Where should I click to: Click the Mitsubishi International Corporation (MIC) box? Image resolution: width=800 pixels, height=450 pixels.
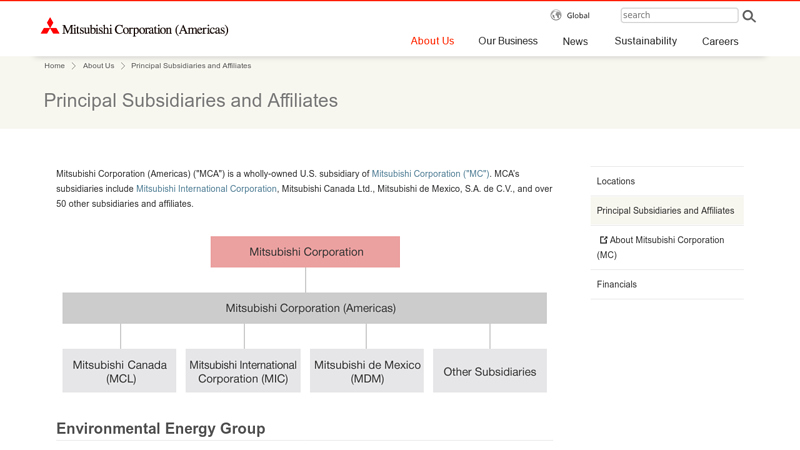coord(243,371)
